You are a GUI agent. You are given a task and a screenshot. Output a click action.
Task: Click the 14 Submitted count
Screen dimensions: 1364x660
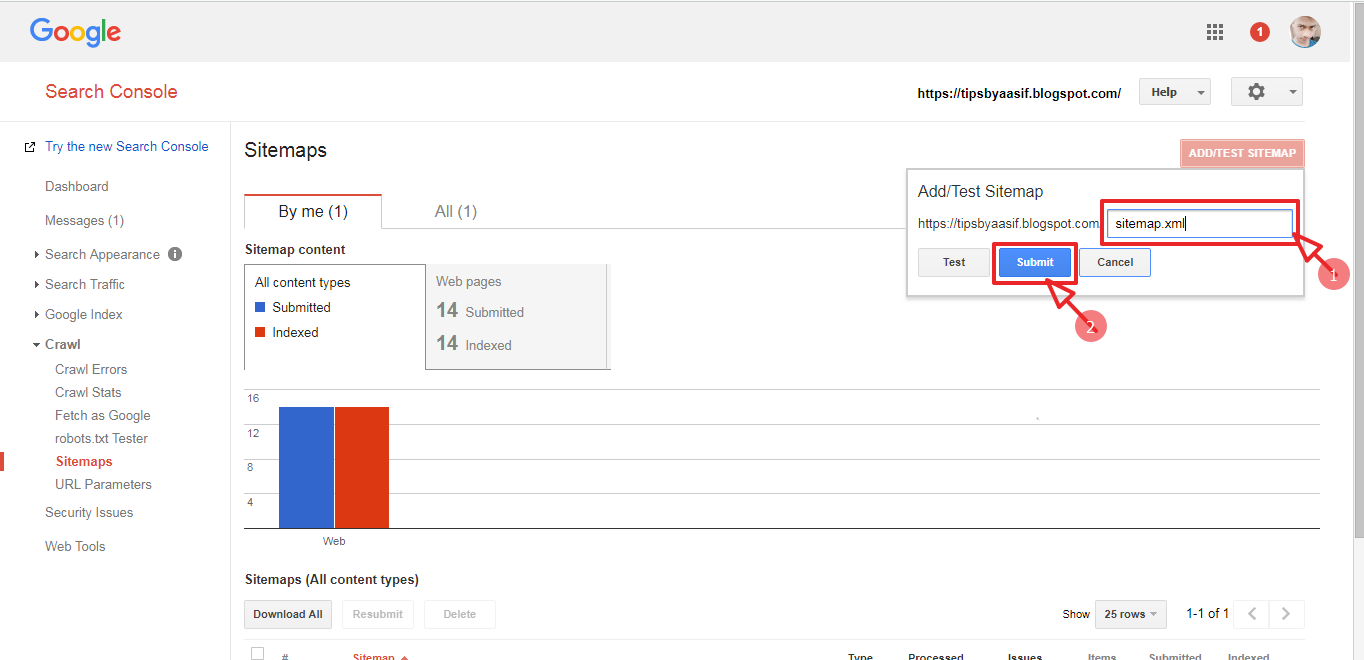480,311
